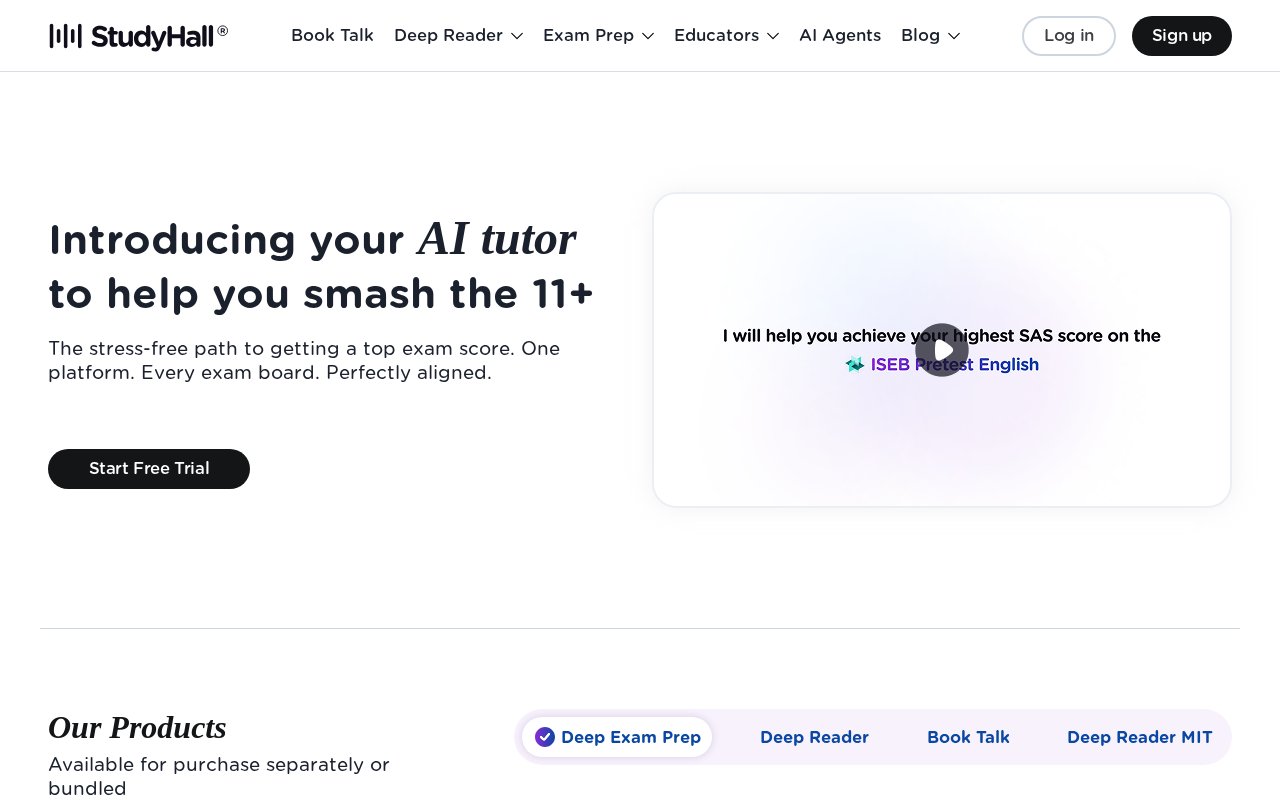Viewport: 1280px width, 800px height.
Task: Switch to the Deep Reader product tab
Action: [814, 737]
